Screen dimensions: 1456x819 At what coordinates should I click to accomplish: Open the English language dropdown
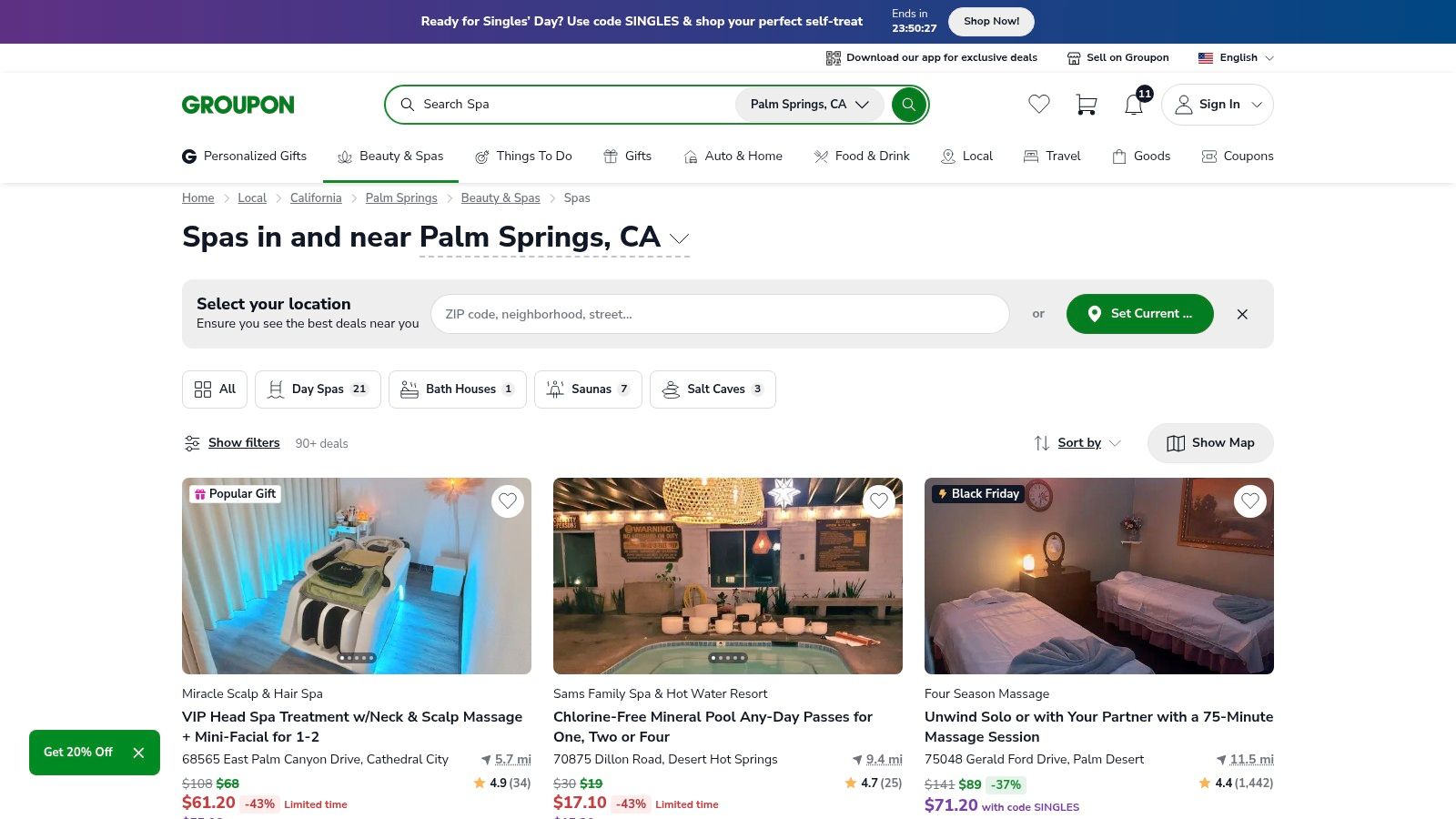tap(1235, 57)
